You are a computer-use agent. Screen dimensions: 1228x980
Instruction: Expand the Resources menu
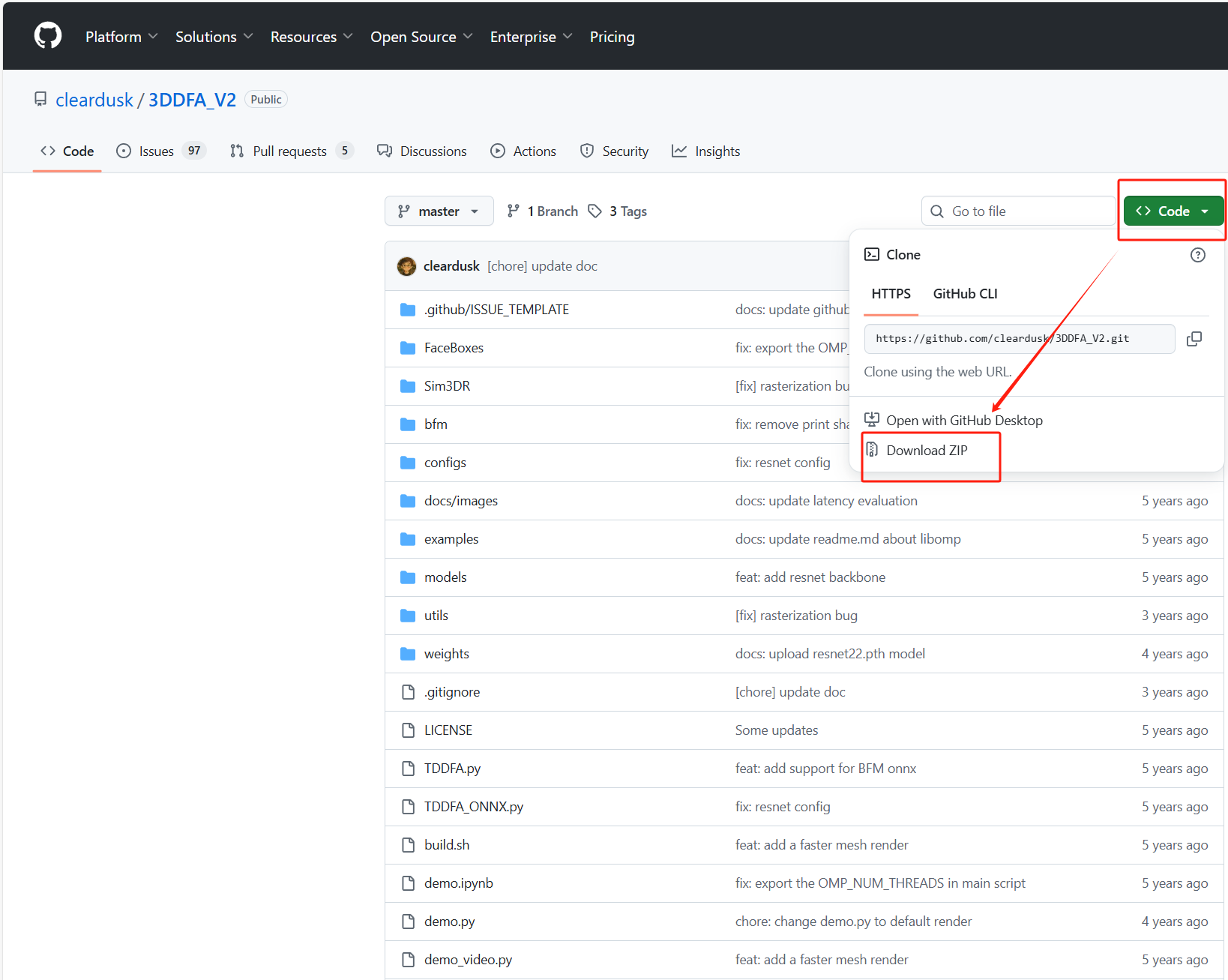[x=311, y=37]
